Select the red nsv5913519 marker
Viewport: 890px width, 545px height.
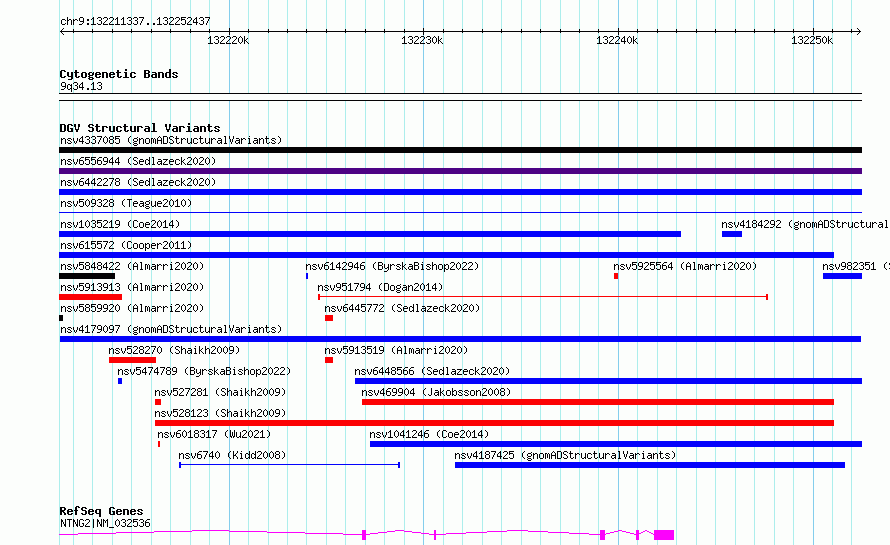[329, 360]
